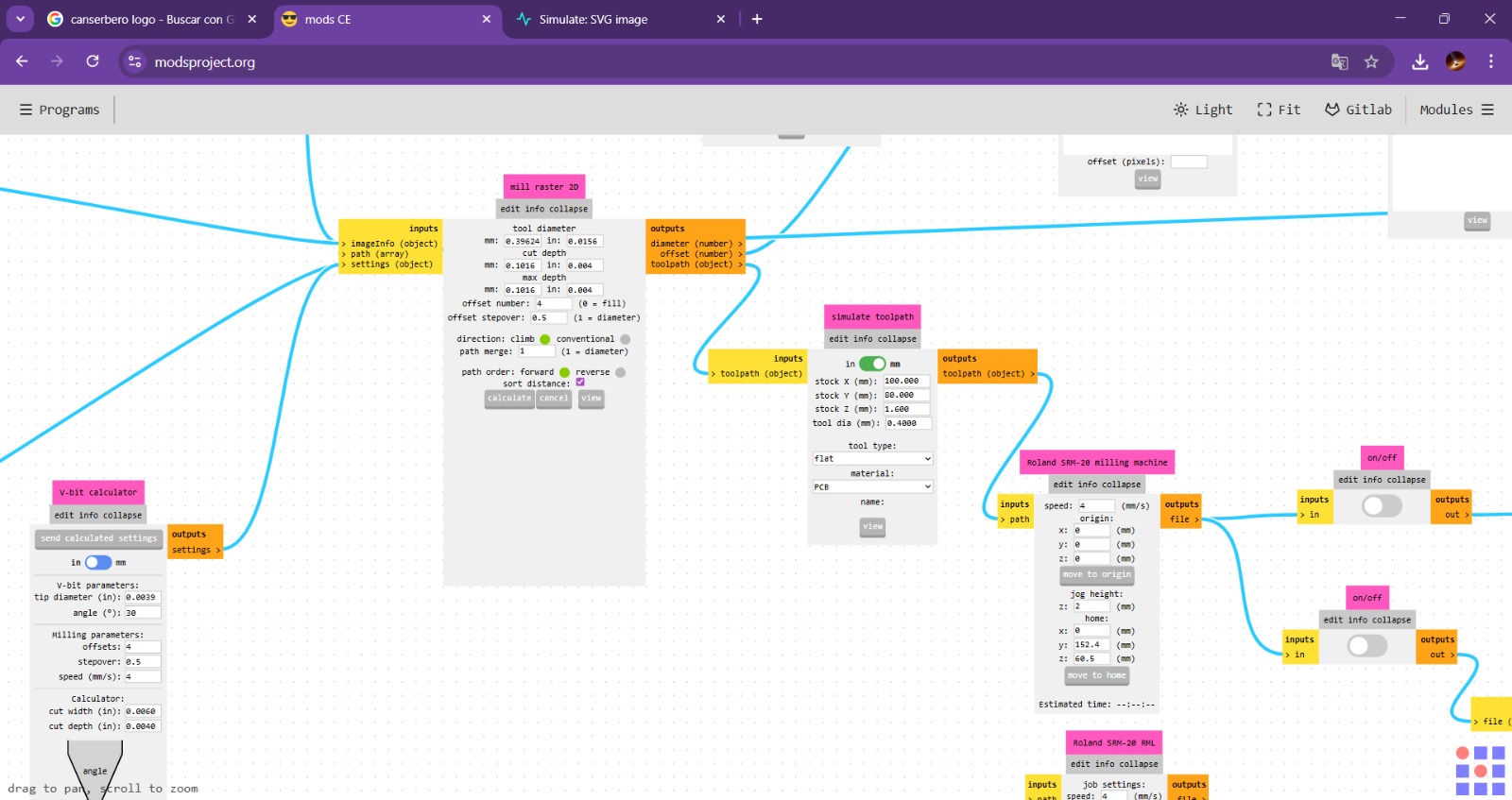The height and width of the screenshot is (800, 1512).
Task: Switch on the lower on/off module
Action: click(1366, 646)
